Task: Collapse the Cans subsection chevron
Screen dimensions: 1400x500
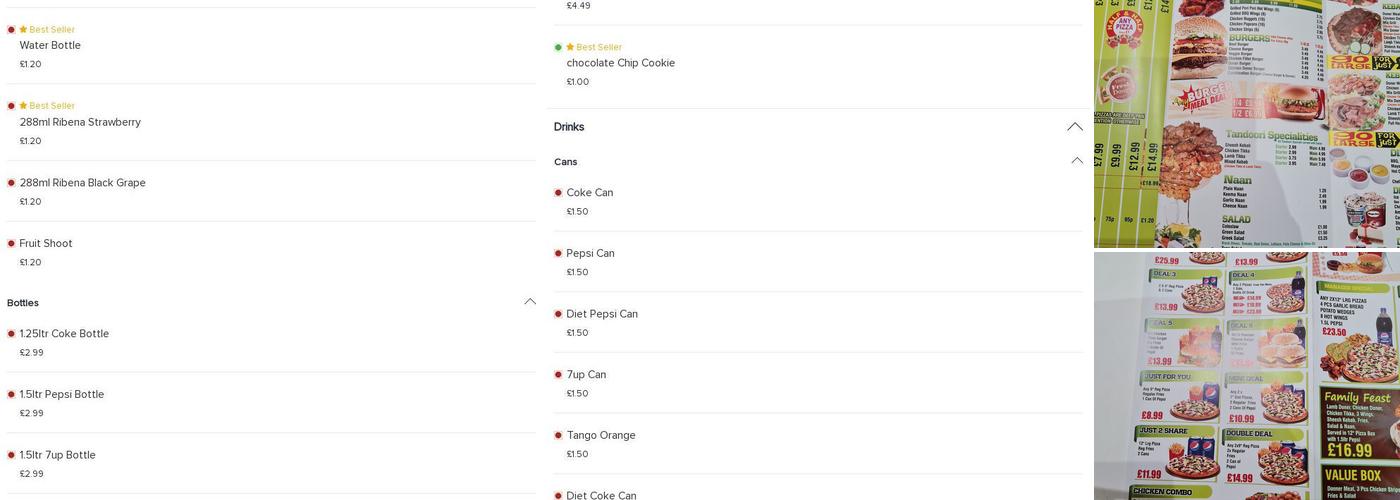Action: pyautogui.click(x=1077, y=161)
